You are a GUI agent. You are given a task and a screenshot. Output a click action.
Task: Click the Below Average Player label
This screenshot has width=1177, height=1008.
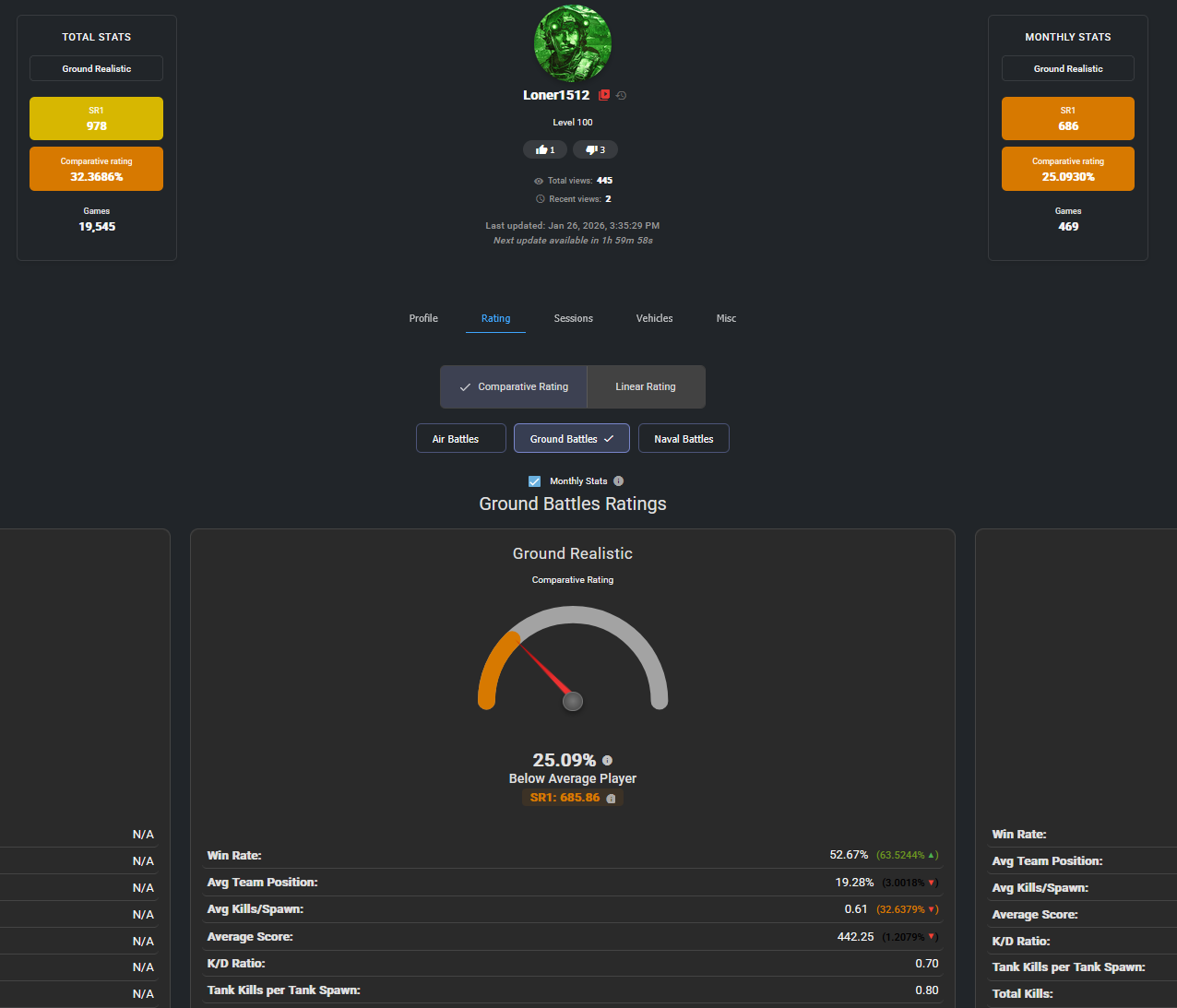[x=573, y=778]
